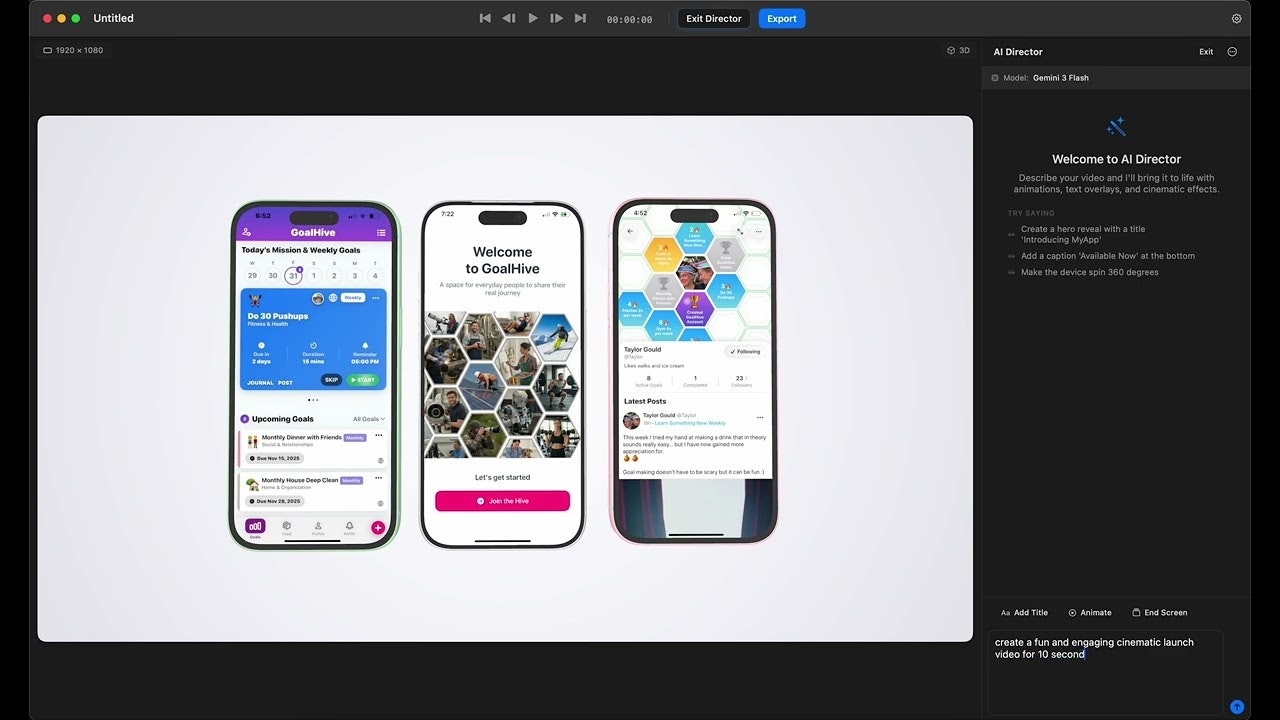Send the prompt with arrow button

click(1237, 707)
